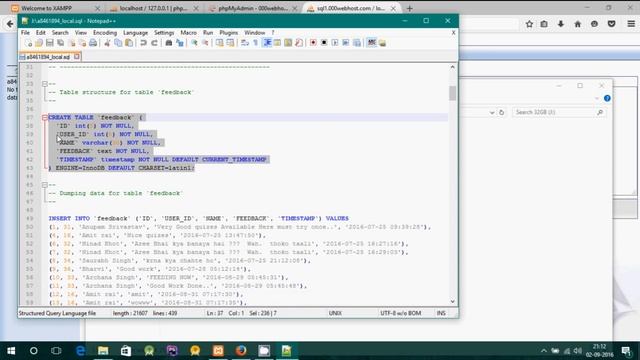
Task: Click the editor scroll down arrow
Action: [x=453, y=301]
